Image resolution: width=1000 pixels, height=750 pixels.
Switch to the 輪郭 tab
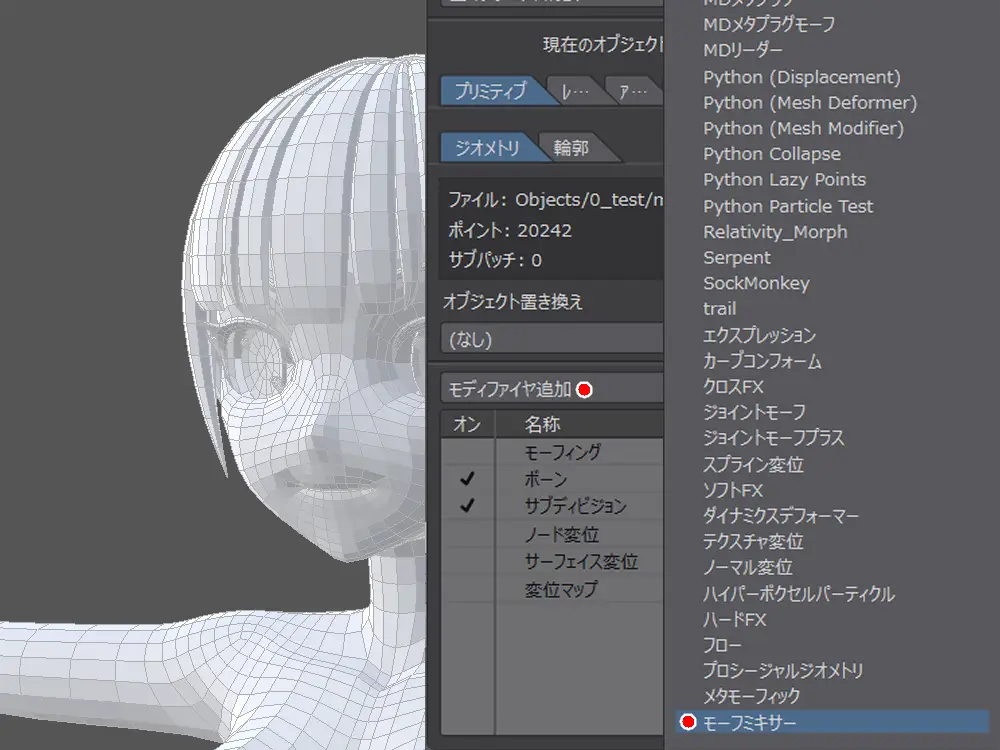point(572,148)
